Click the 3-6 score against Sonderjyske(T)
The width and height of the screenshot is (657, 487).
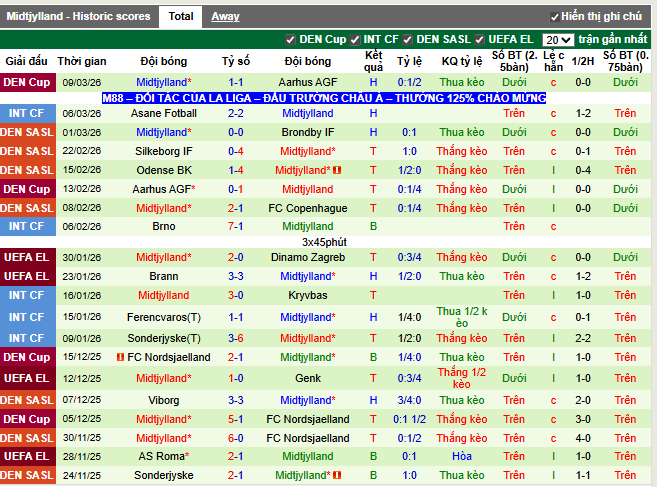235,338
